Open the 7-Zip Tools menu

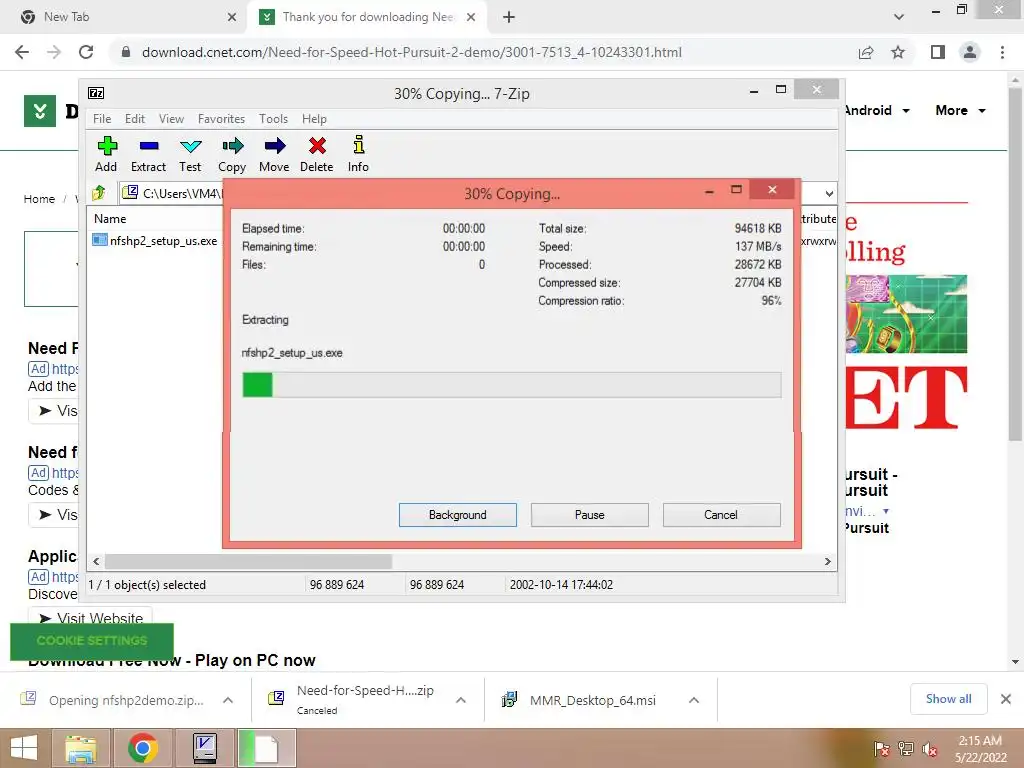click(x=273, y=119)
